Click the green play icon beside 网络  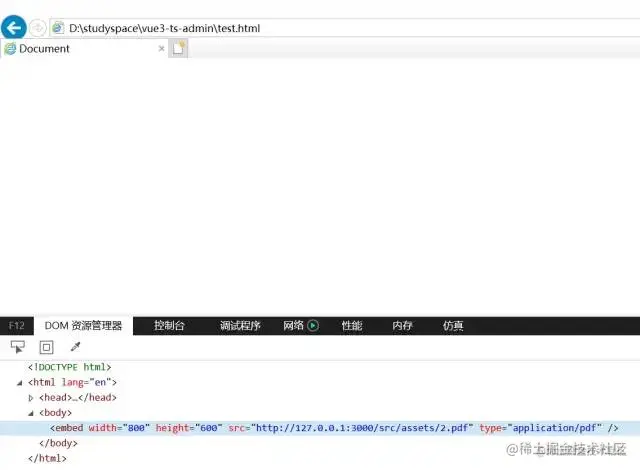click(313, 326)
